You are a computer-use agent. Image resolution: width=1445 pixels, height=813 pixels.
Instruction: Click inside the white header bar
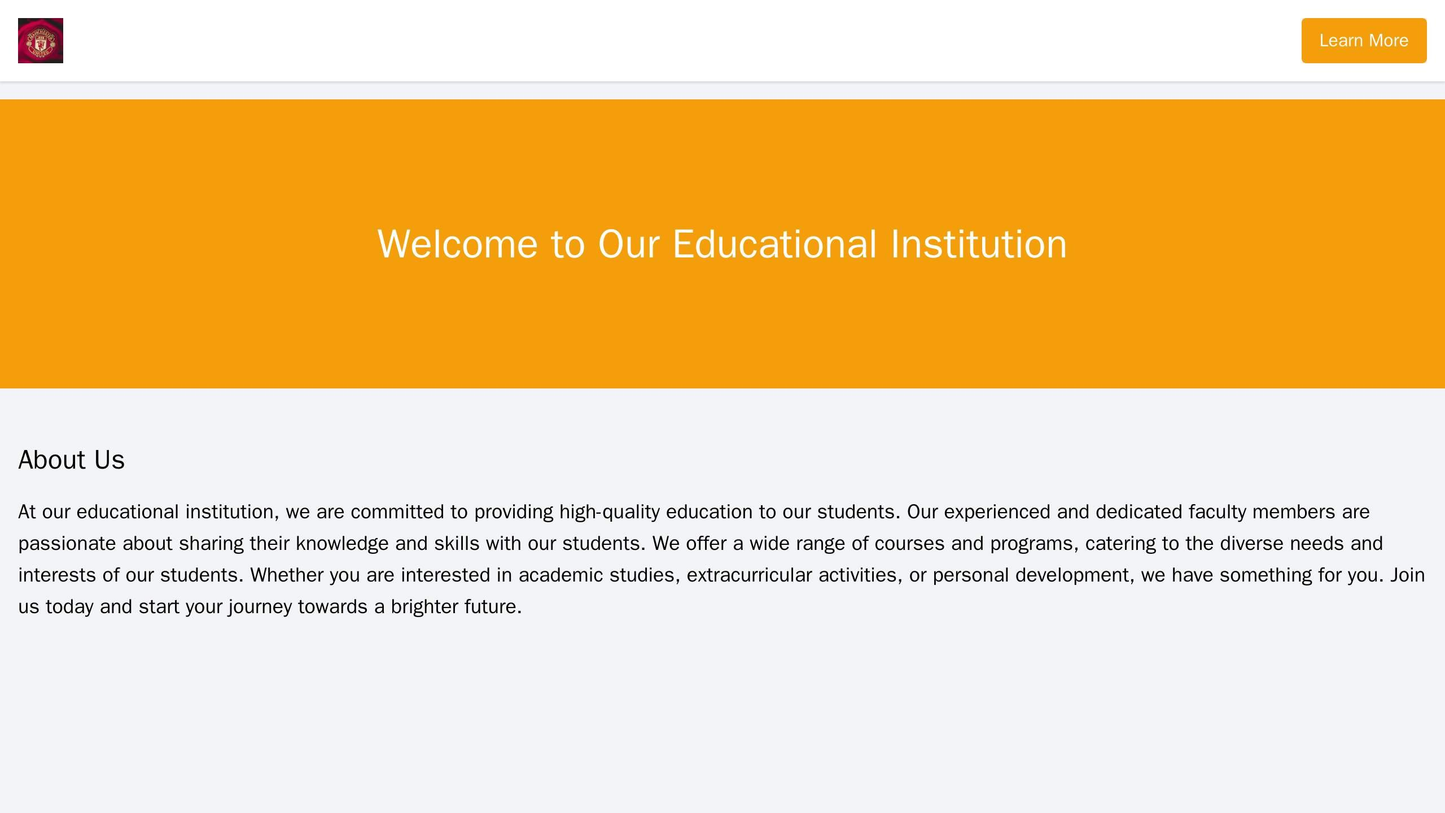pos(700,40)
